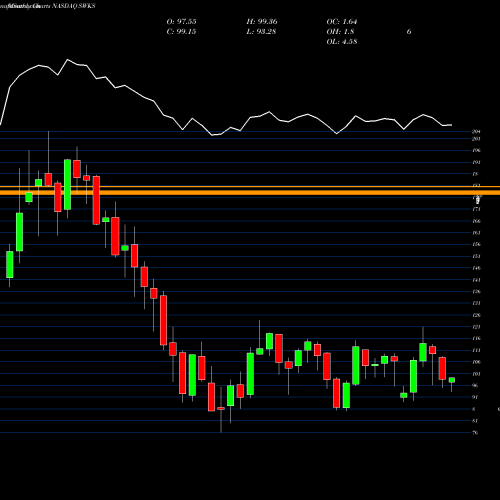Click the 116 price axis label
This screenshot has height=500, width=500.
pyautogui.click(x=476, y=338)
